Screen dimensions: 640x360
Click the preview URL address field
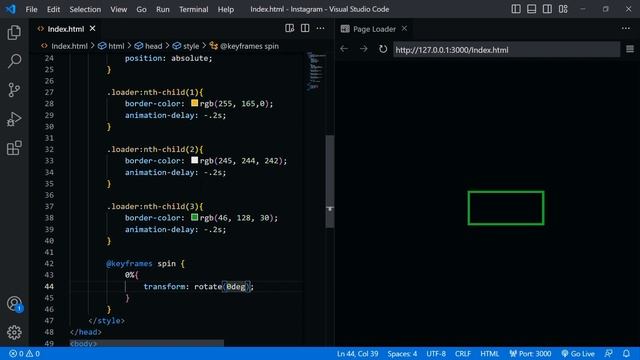[507, 50]
